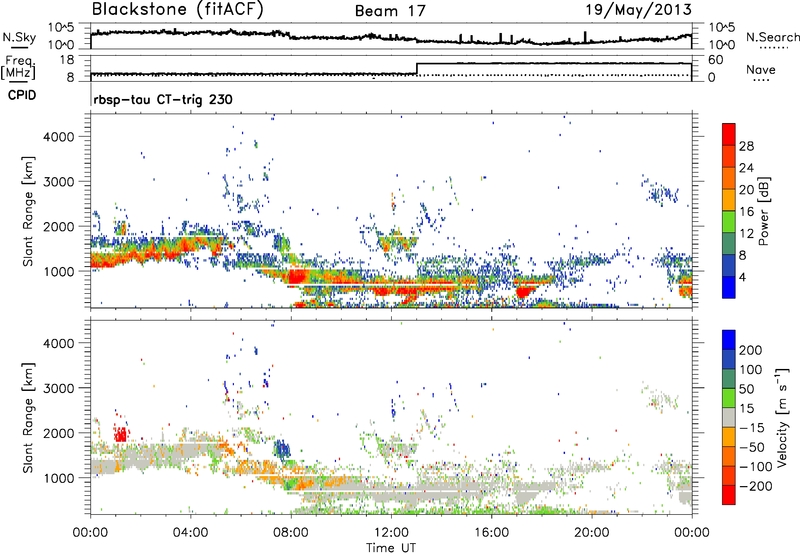Select the 'rbsp-tau CT-trig 230' text
Image resolution: width=800 pixels, height=554 pixels.
163,99
